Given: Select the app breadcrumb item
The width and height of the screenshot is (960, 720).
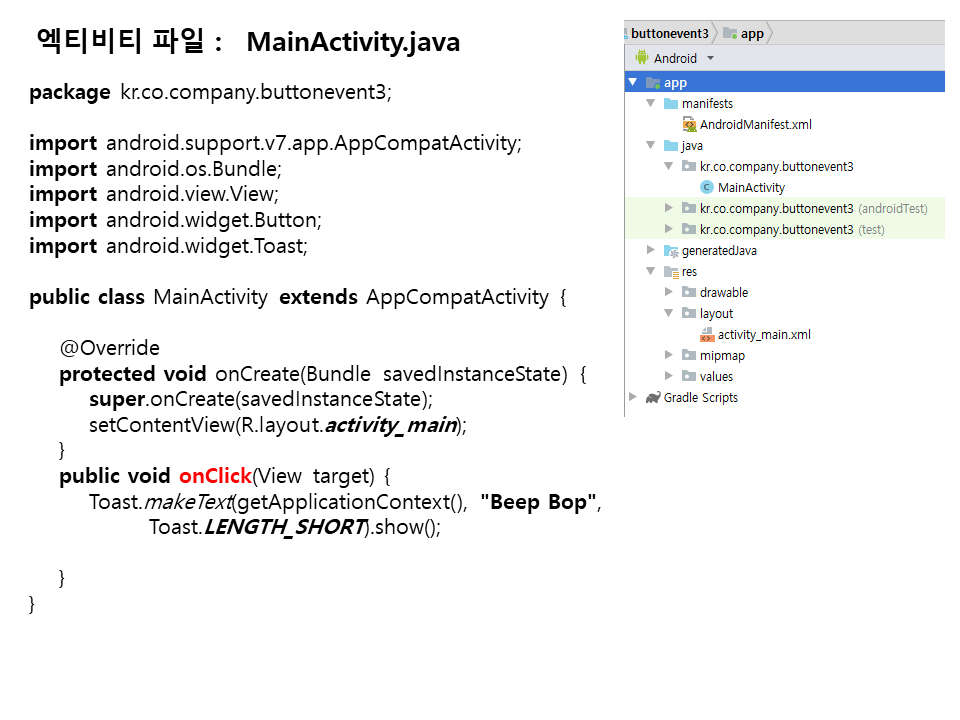Looking at the screenshot, I should [x=751, y=33].
